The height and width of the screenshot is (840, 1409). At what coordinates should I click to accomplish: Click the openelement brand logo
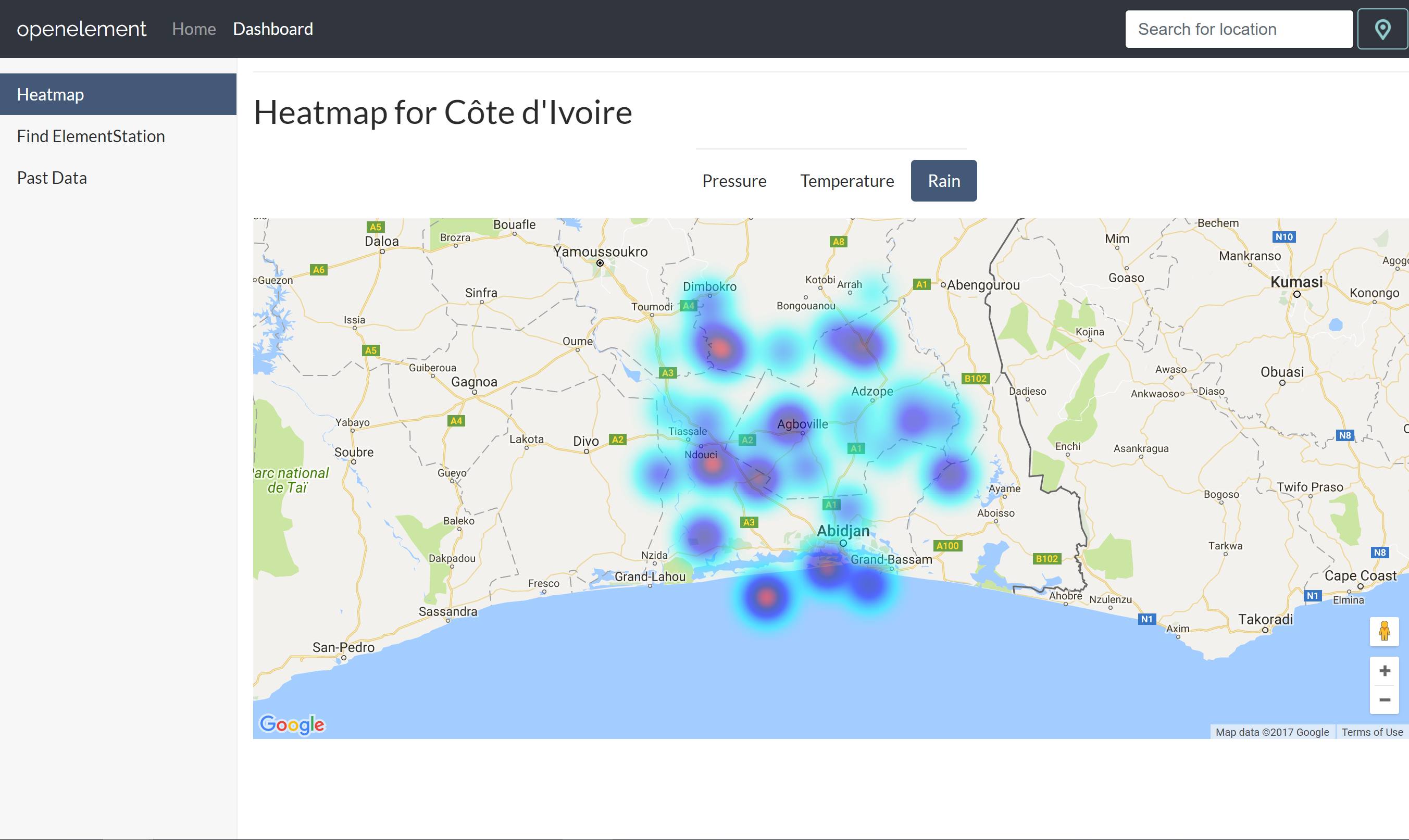pyautogui.click(x=81, y=30)
